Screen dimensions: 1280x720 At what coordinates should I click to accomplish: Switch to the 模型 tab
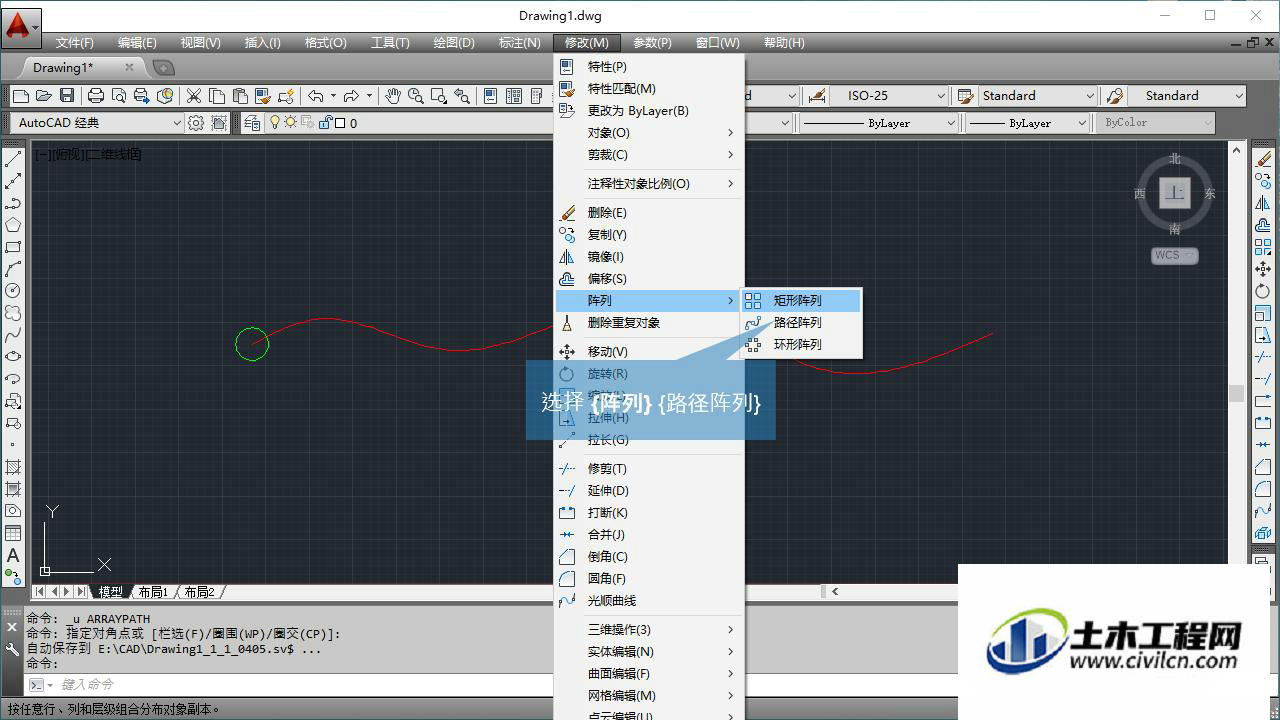[x=110, y=592]
